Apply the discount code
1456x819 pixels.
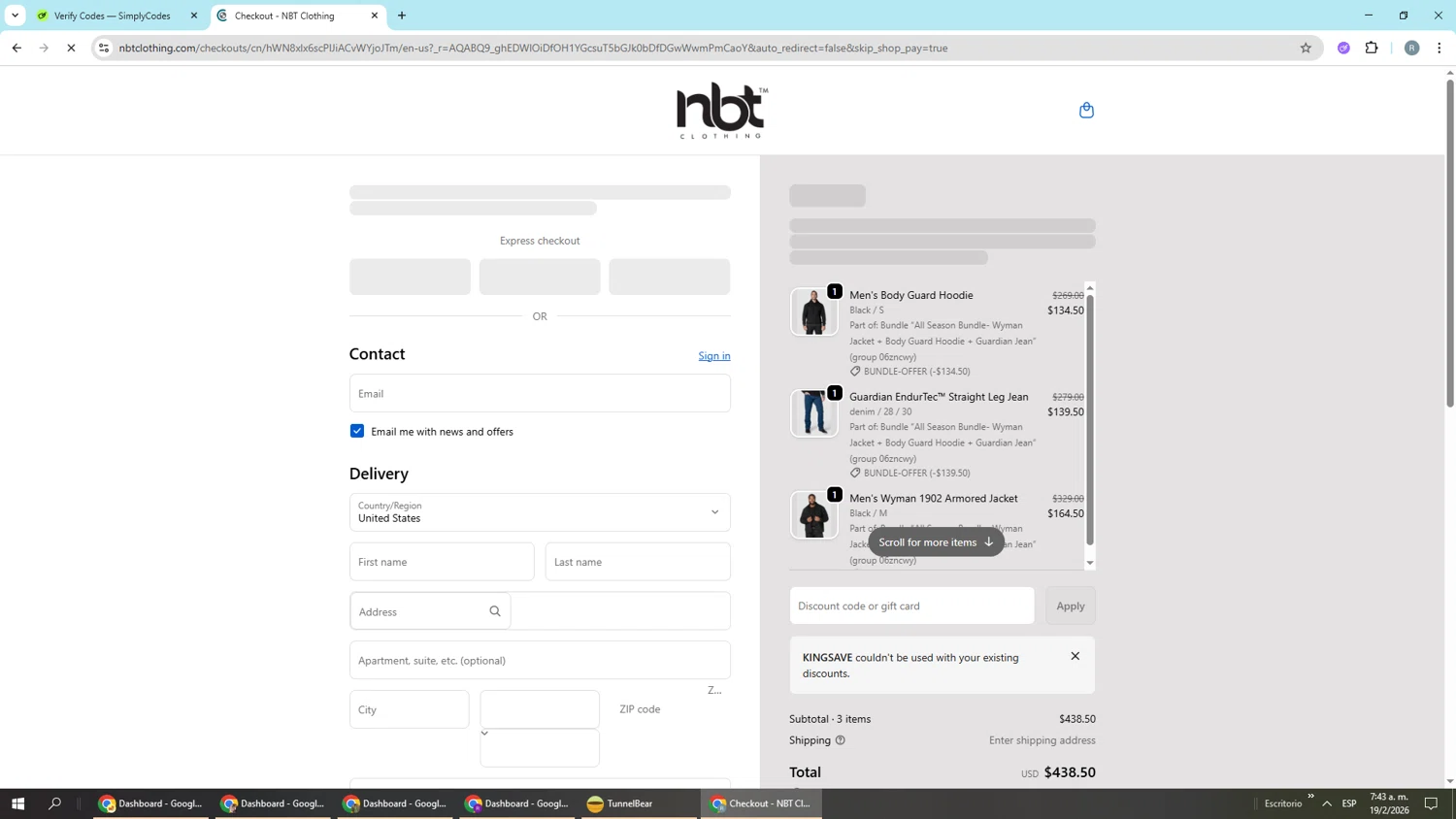(1071, 606)
